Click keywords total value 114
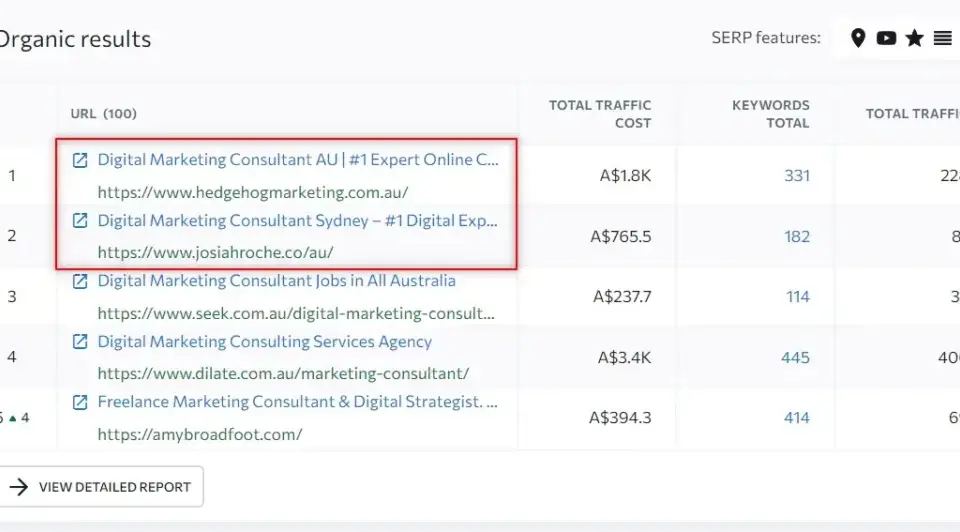This screenshot has height=532, width=960. pyautogui.click(x=798, y=297)
